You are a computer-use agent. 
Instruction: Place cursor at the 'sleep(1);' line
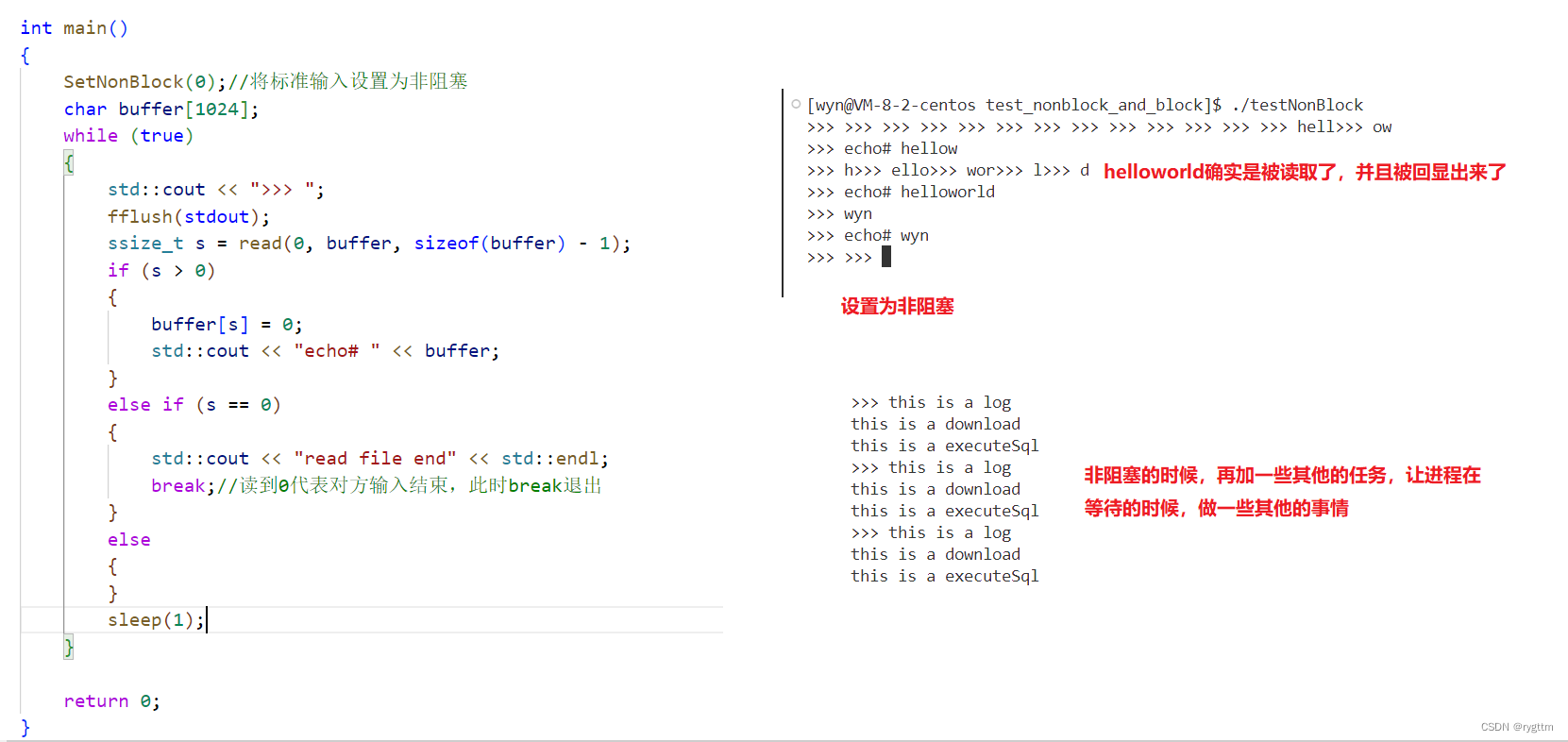pos(156,620)
